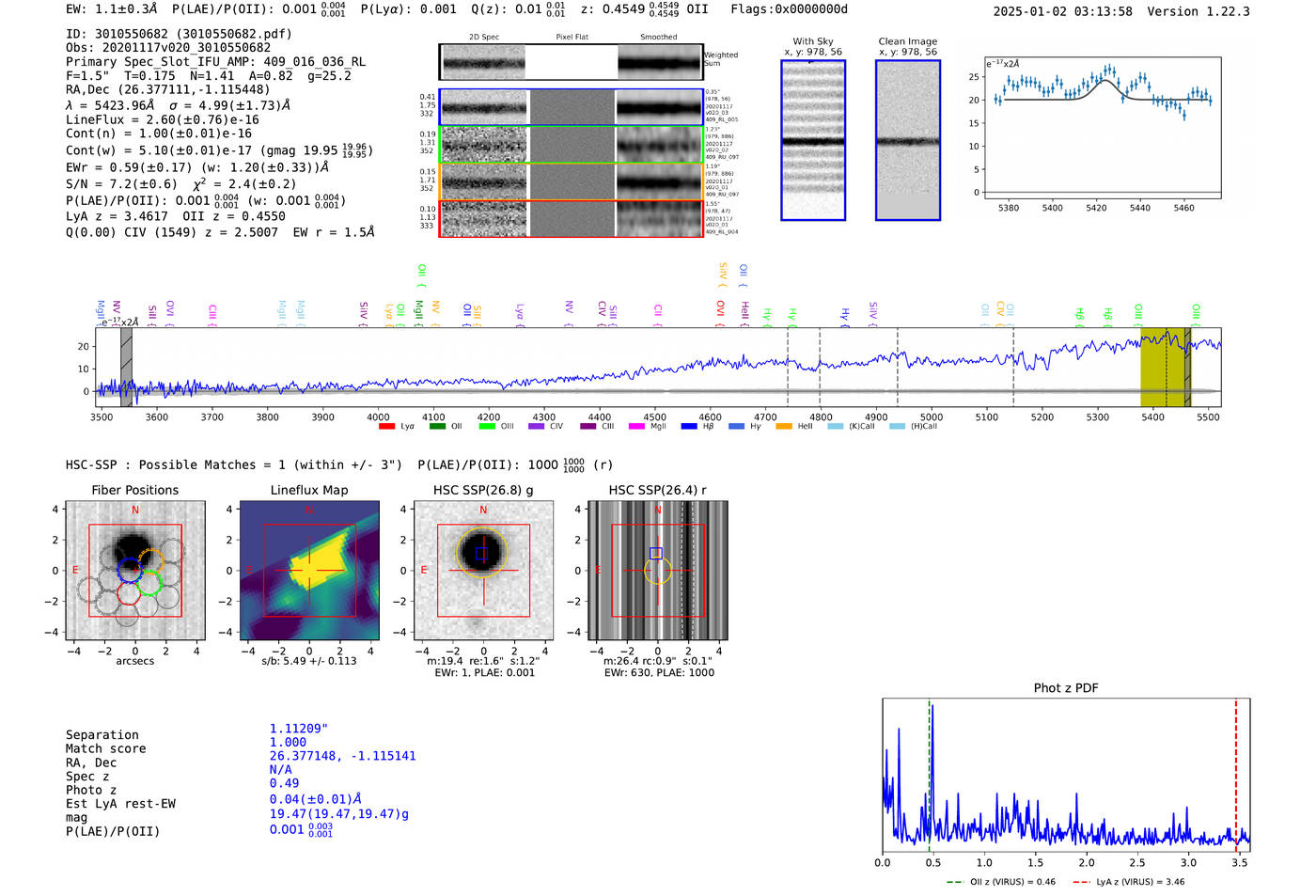1316x896 pixels.
Task: Click the matched coordinates 26.377148, -1.115141
Action: [342, 756]
